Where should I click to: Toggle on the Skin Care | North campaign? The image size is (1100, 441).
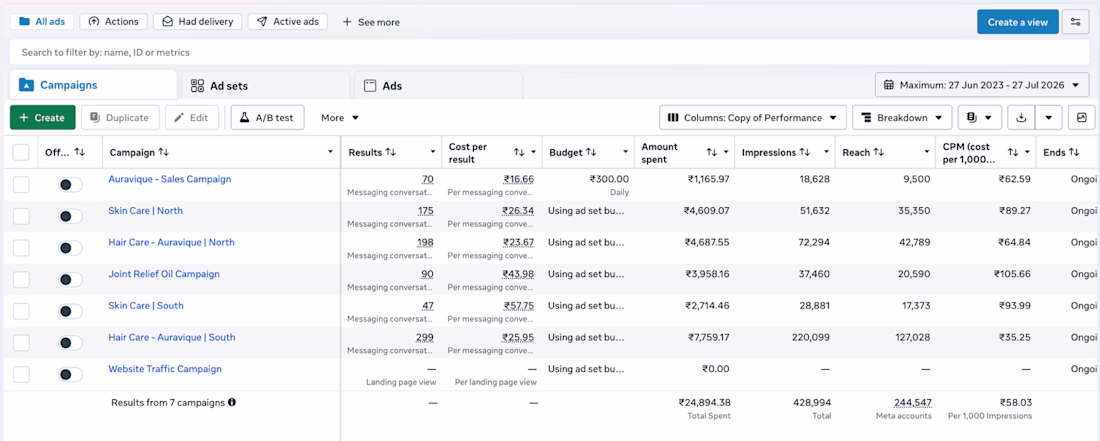point(69,216)
